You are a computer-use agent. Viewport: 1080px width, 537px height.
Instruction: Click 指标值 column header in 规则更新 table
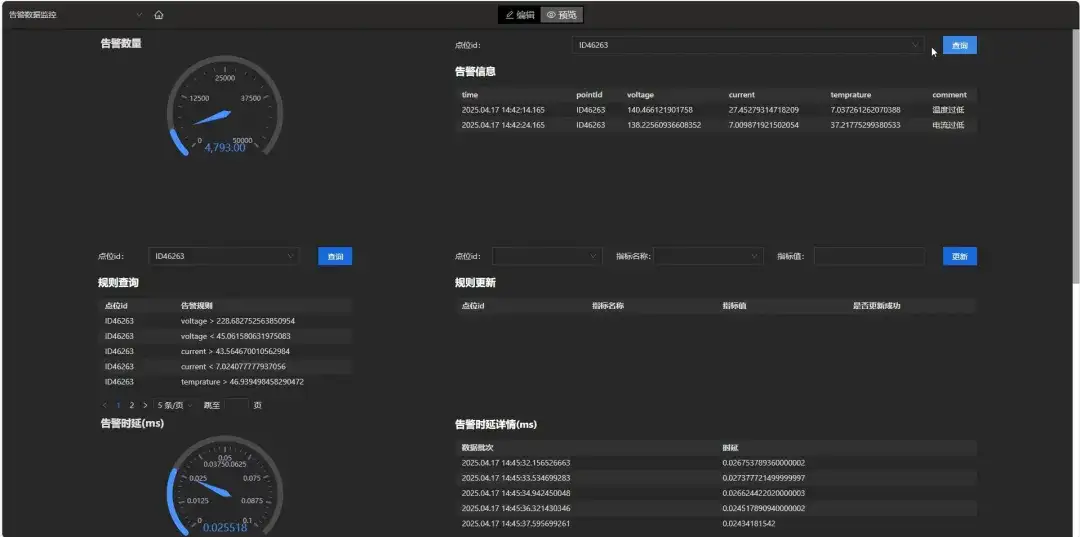[734, 306]
